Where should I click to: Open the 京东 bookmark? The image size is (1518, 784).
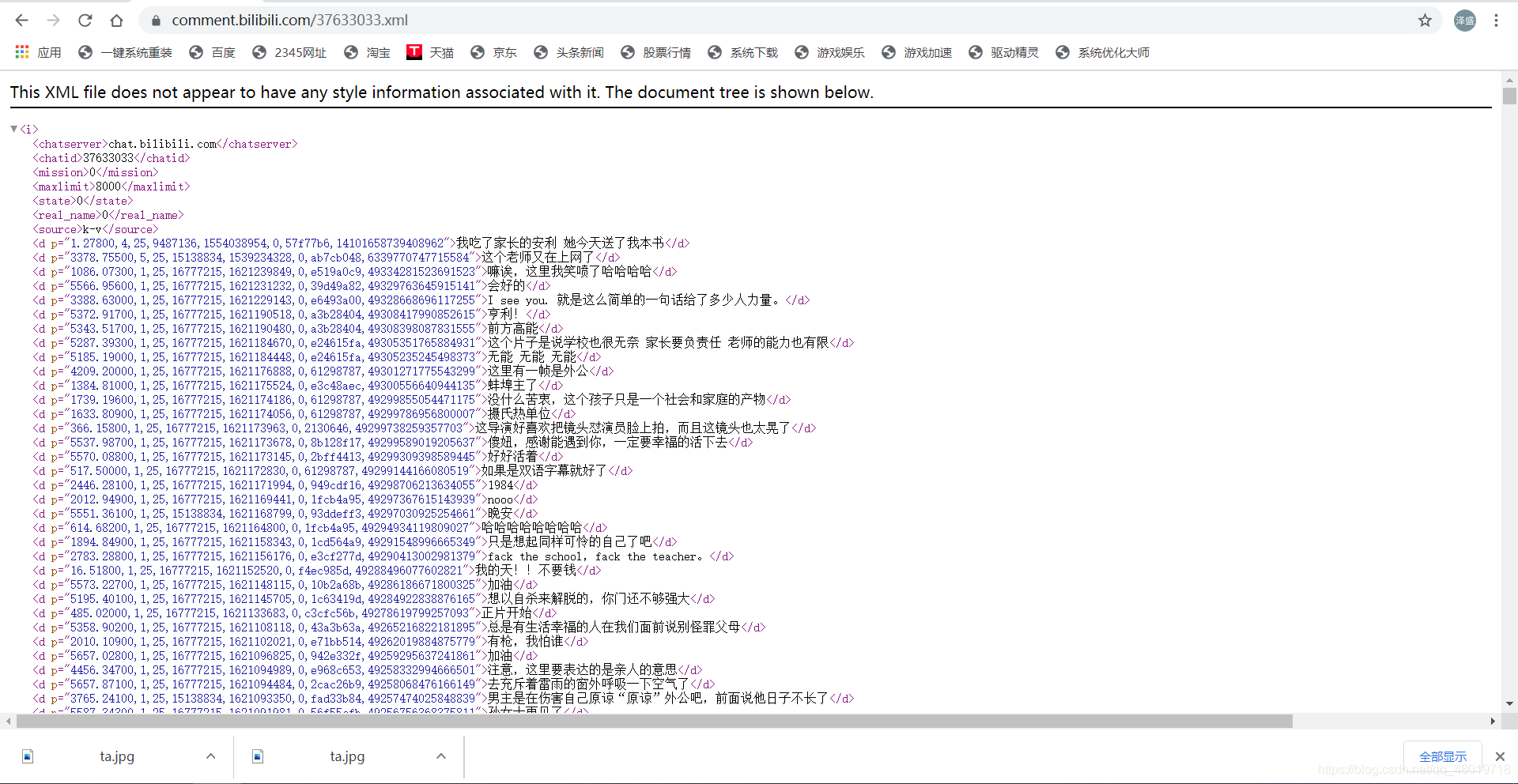point(493,52)
